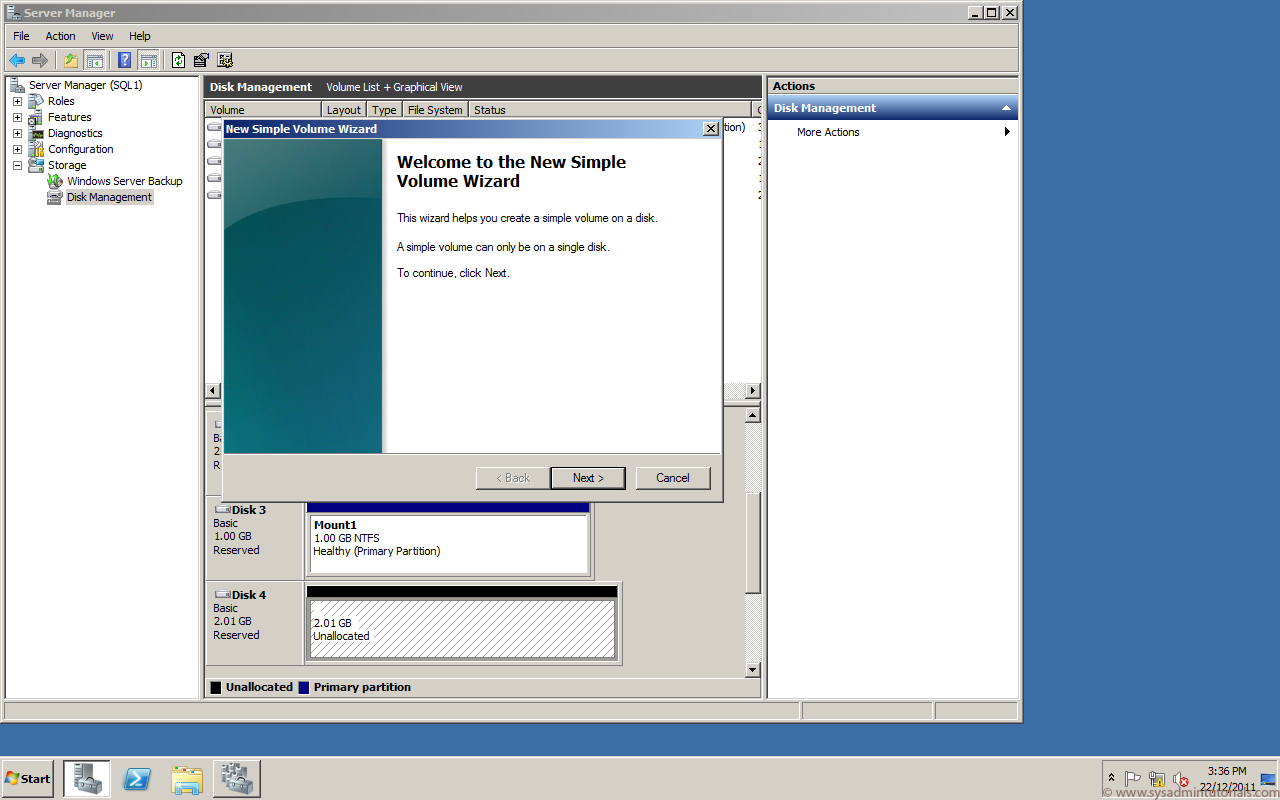
Task: Select the Disk 4 label panel
Action: click(x=254, y=623)
